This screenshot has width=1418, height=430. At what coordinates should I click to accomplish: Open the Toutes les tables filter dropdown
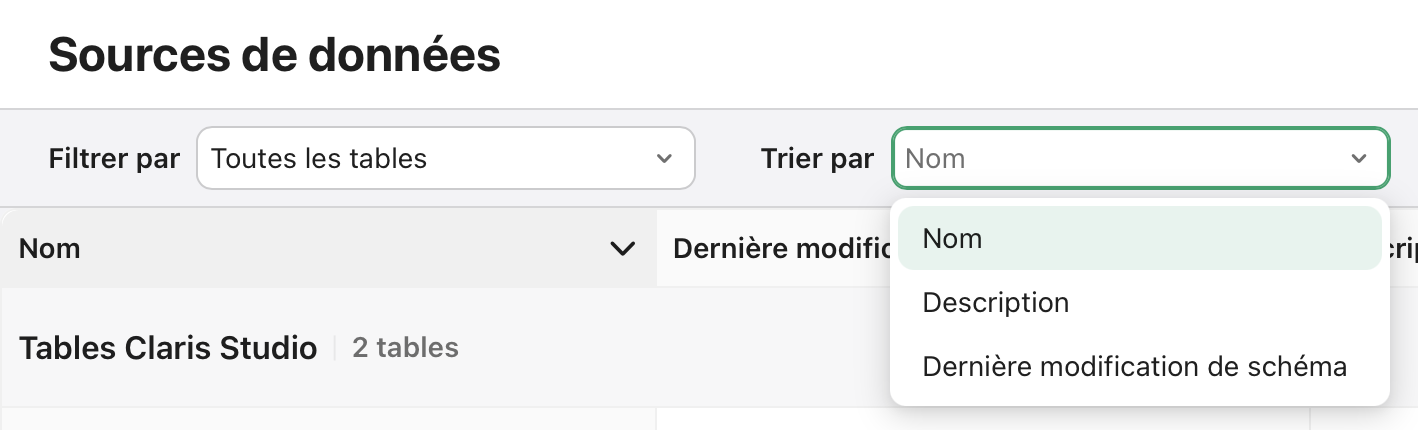click(445, 158)
